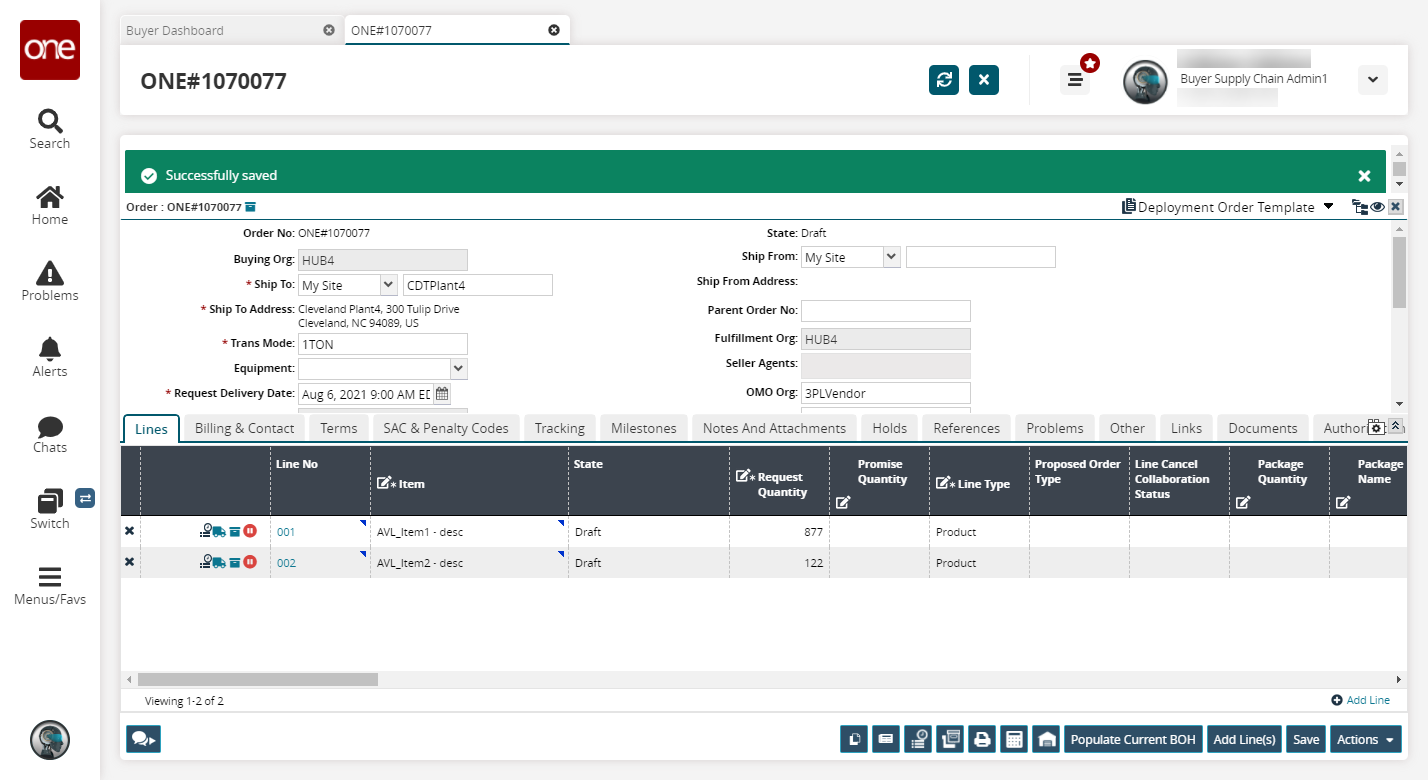Collapse the header using double-chevron toggle

click(x=1396, y=426)
